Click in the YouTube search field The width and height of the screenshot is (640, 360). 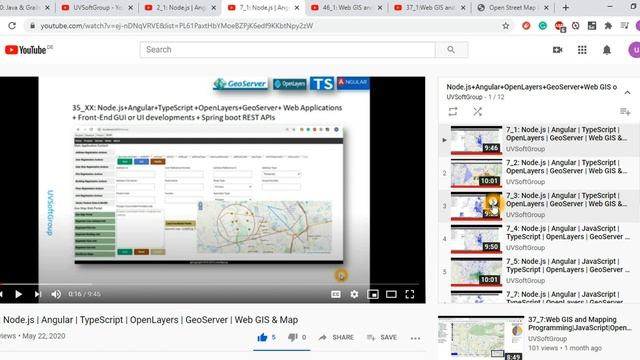(288, 49)
